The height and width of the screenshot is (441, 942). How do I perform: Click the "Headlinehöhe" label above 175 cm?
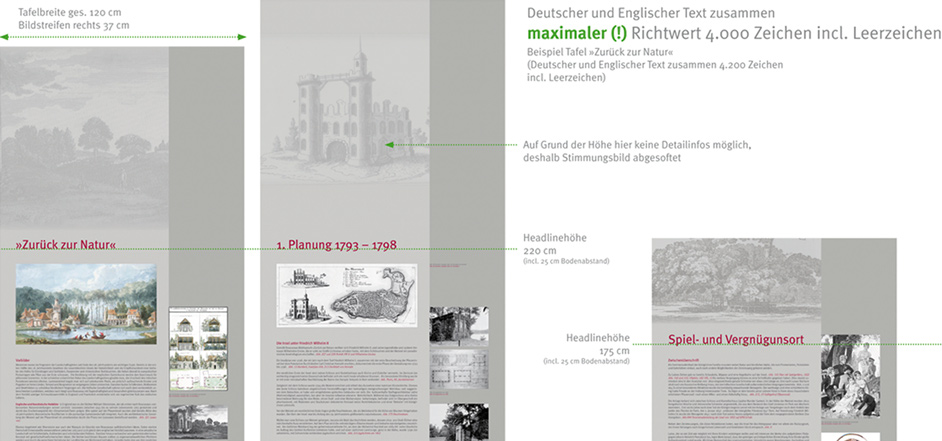(598, 338)
